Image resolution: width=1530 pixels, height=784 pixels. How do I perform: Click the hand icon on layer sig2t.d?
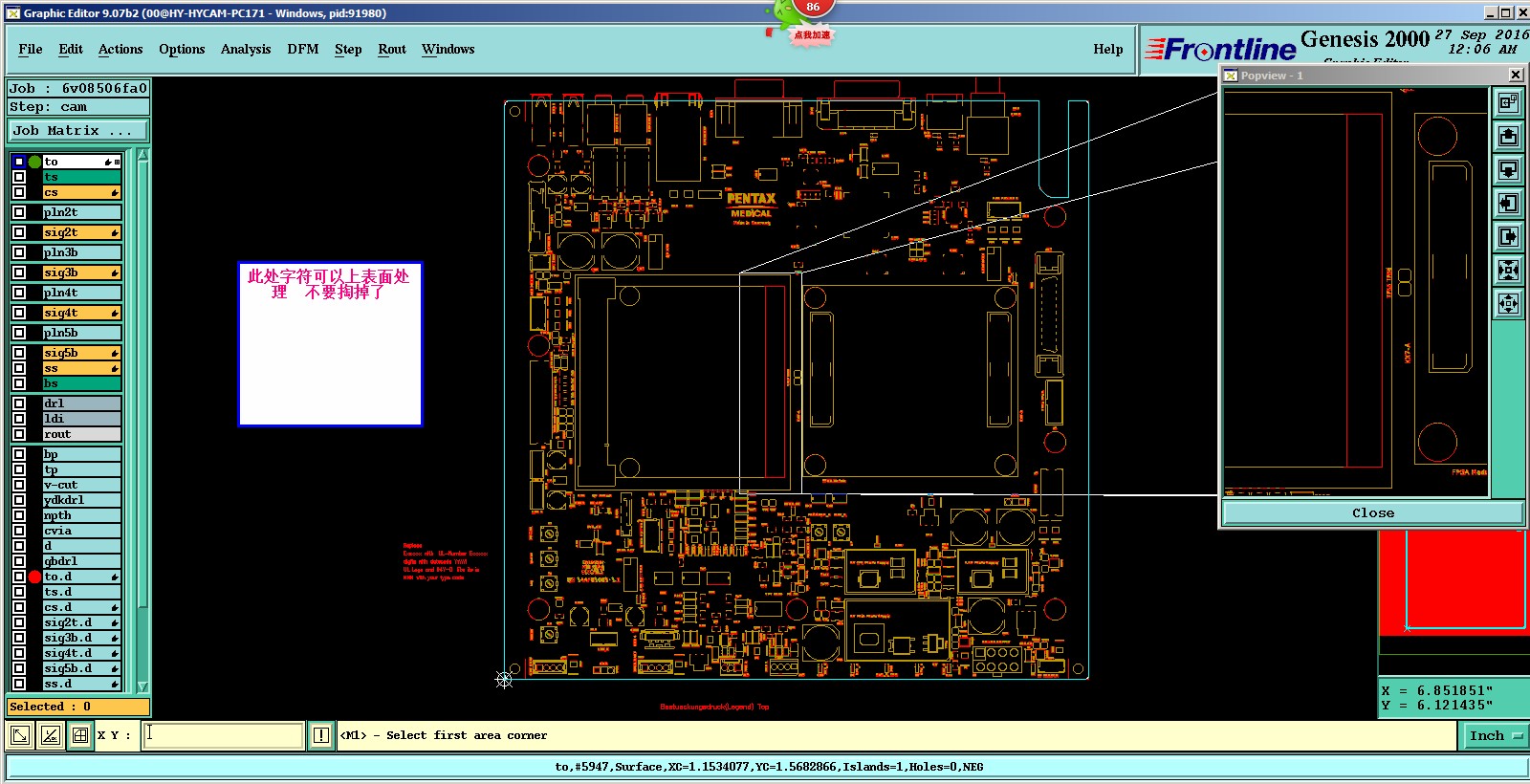(x=115, y=623)
